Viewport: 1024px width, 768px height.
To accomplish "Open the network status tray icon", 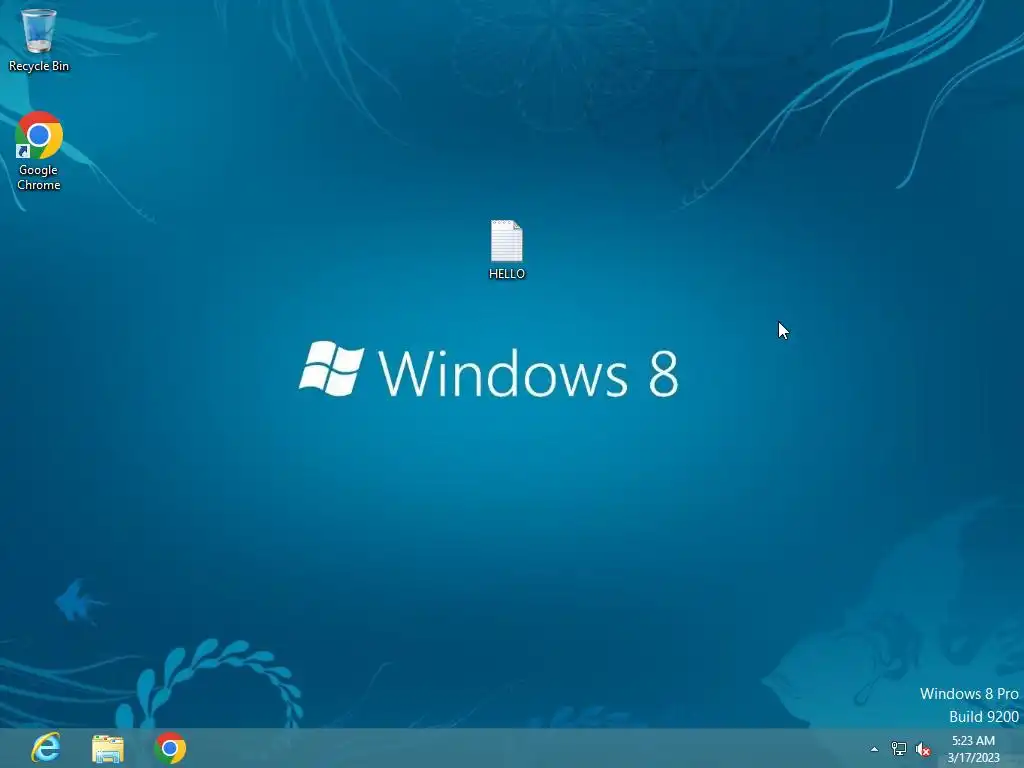I will click(899, 749).
